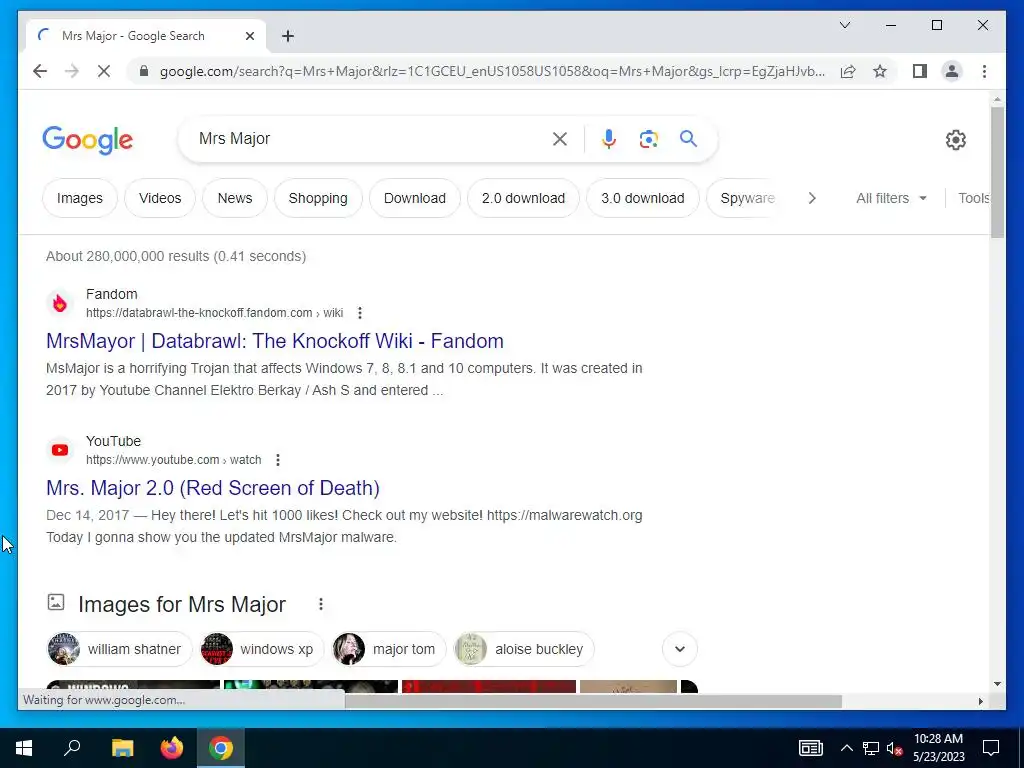Open the Tools options
This screenshot has width=1024, height=768.
[x=974, y=198]
